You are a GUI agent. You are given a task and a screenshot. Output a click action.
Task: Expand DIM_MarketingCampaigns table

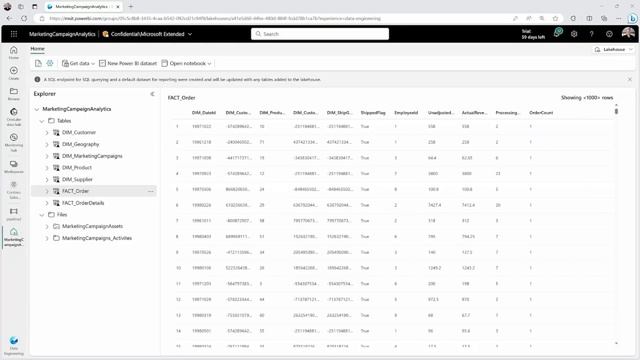point(47,156)
